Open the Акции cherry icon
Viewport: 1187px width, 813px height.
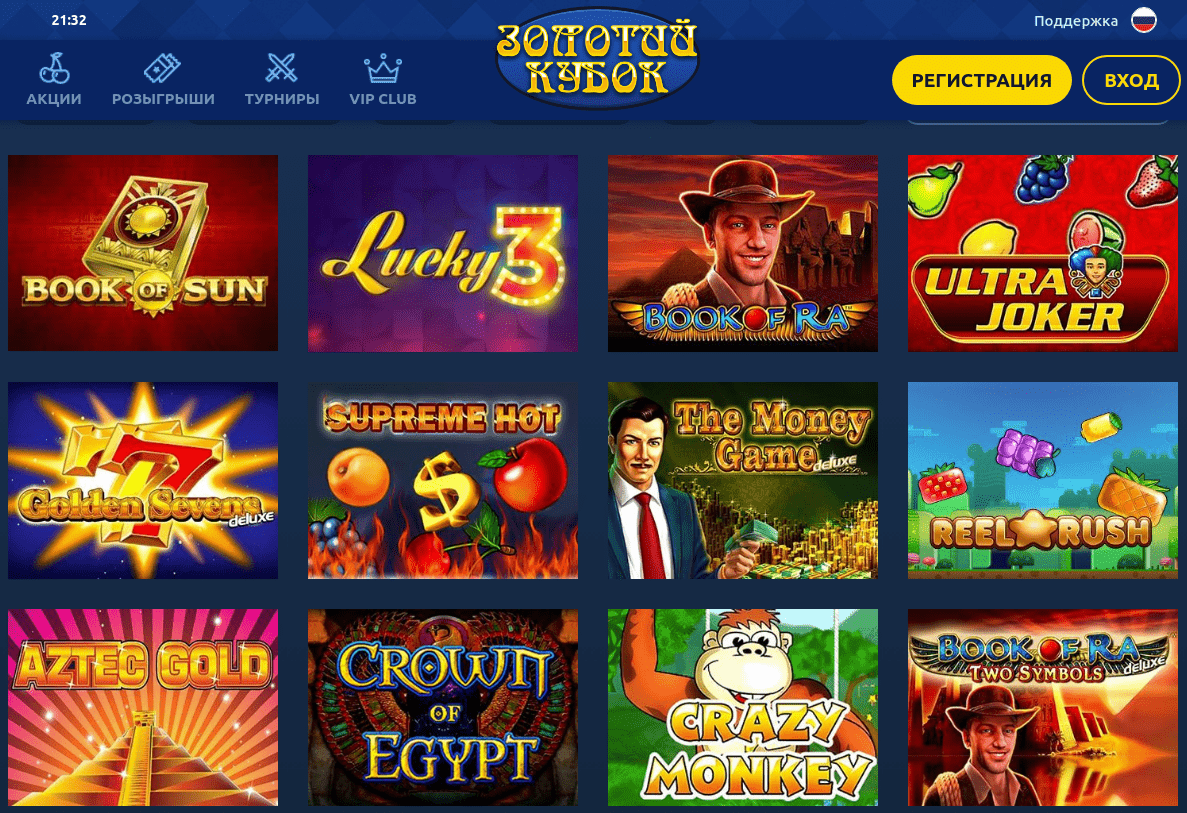tap(54, 69)
